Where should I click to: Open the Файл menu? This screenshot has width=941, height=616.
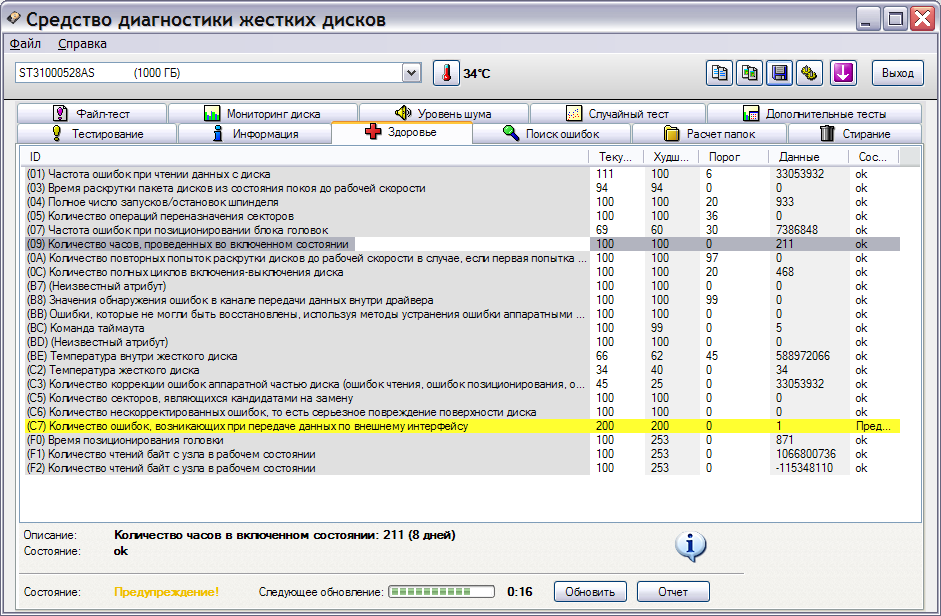click(25, 44)
